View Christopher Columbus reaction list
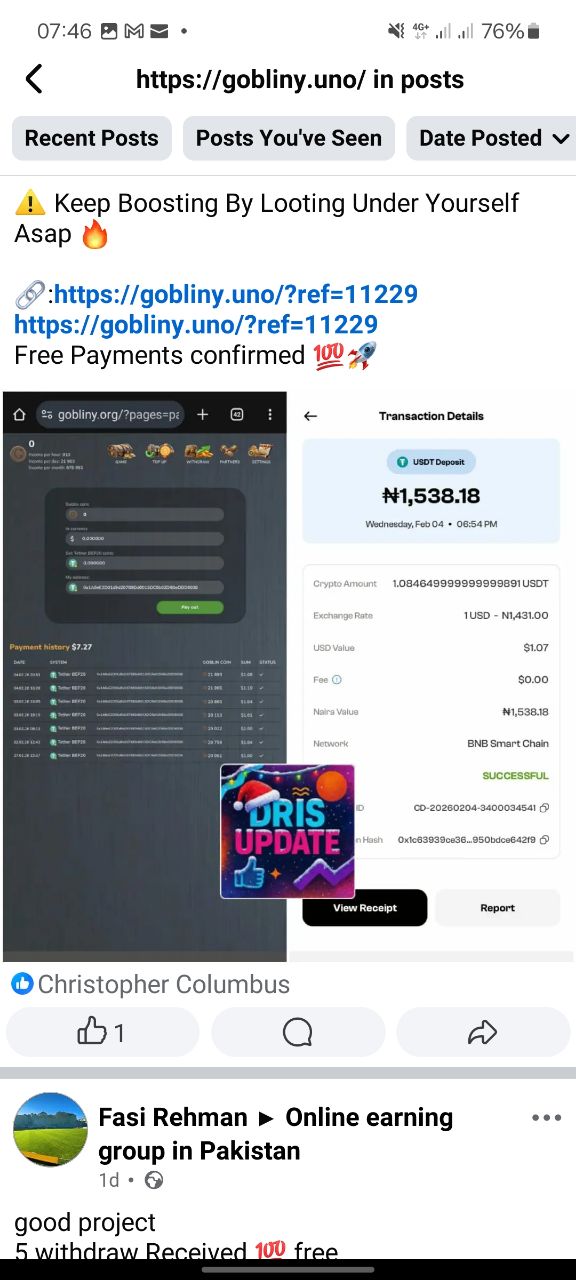576x1280 pixels. coord(164,984)
